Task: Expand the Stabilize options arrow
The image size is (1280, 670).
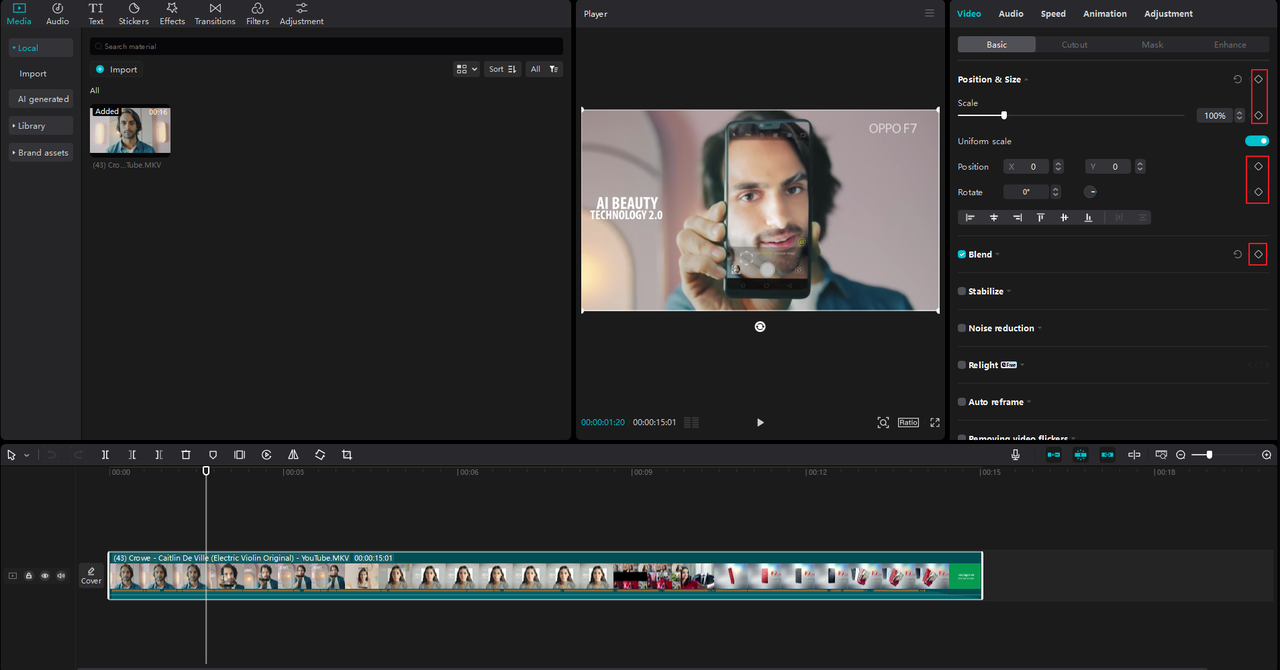Action: [x=1009, y=292]
